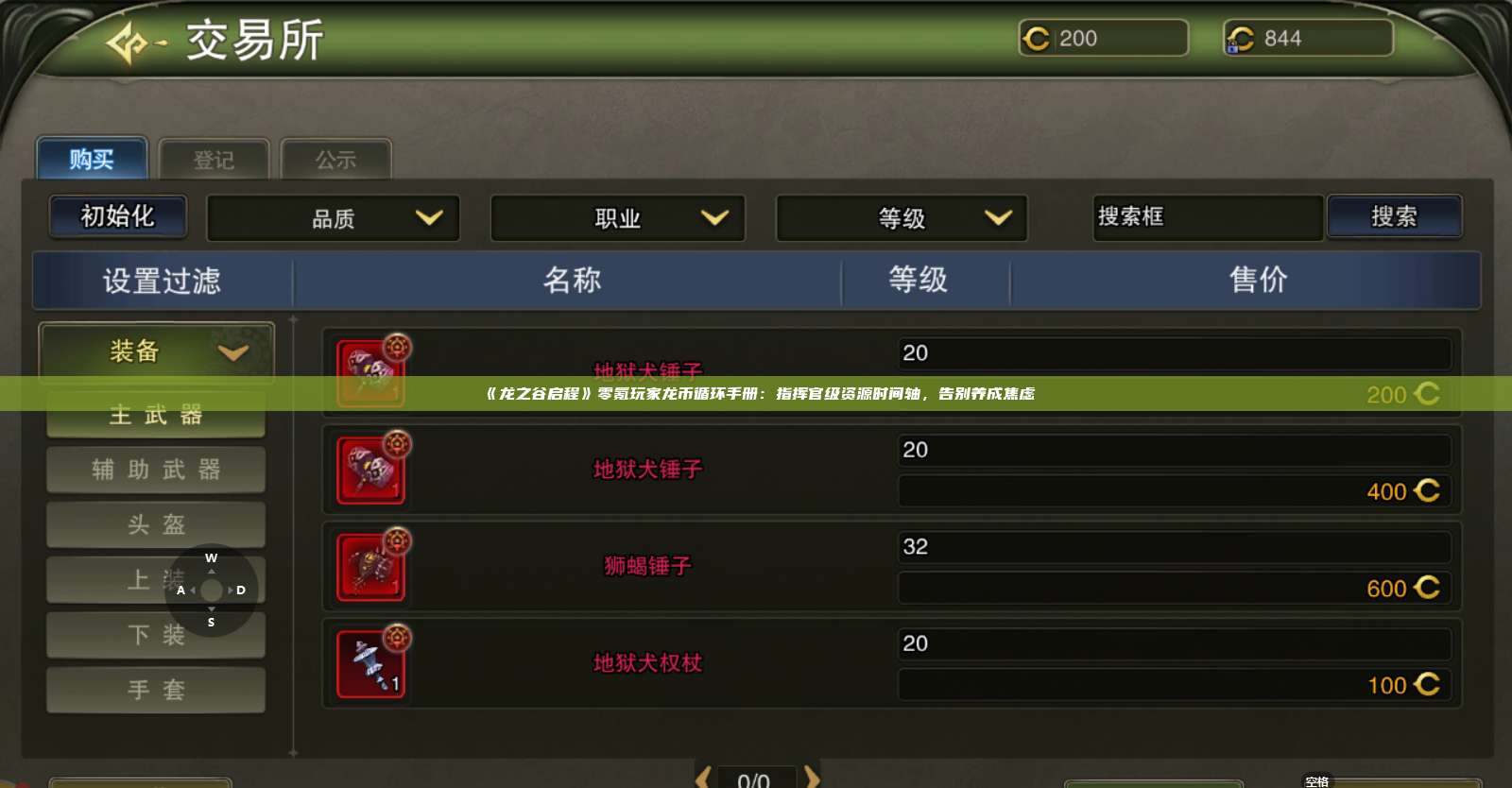Click the 搜索框 search input field
Screen dimensions: 1512x788
(x=1209, y=217)
